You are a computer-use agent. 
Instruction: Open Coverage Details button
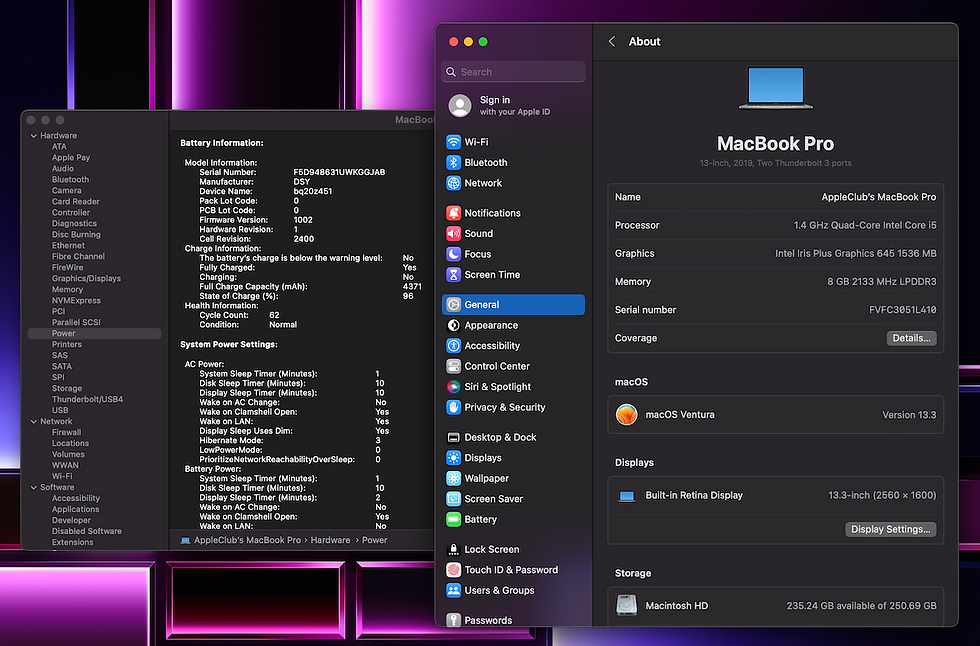pyautogui.click(x=911, y=338)
